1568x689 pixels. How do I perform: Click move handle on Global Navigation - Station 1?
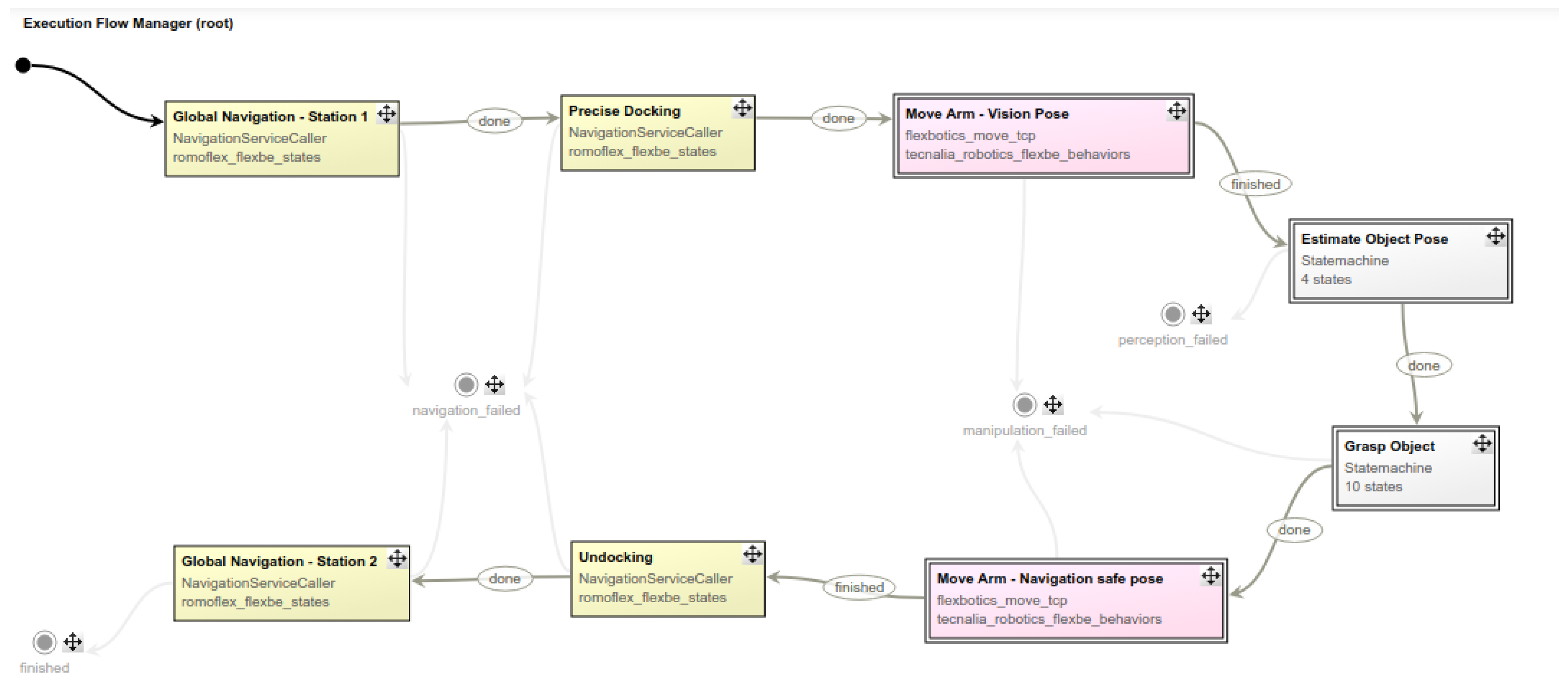(x=386, y=114)
